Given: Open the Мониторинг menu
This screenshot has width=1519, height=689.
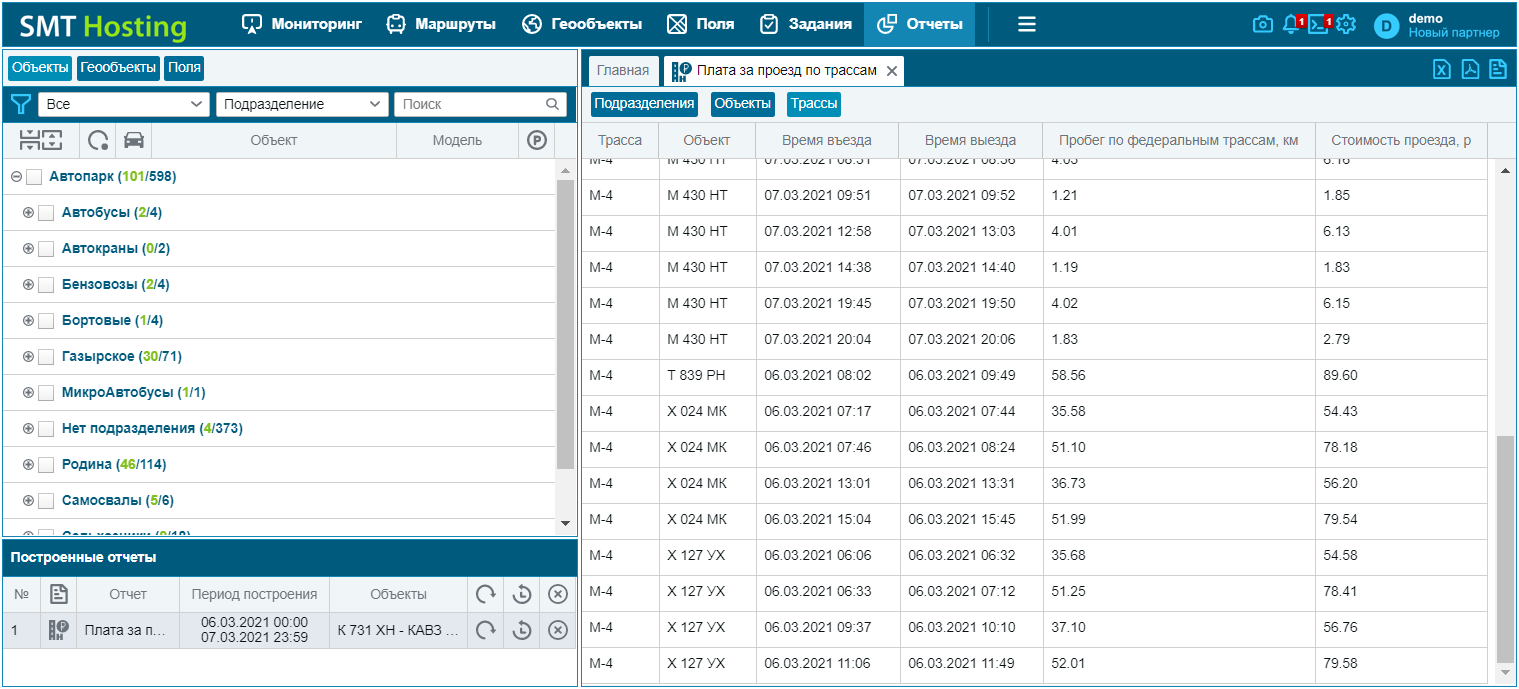Looking at the screenshot, I should (302, 24).
